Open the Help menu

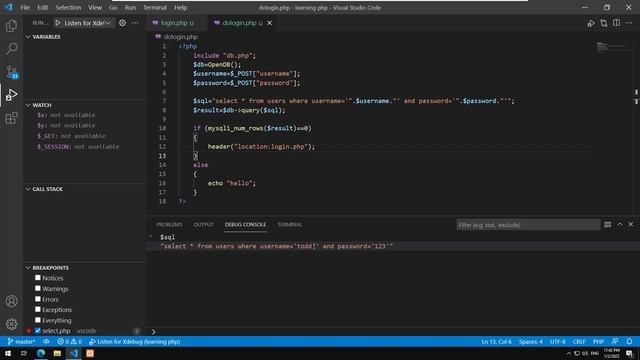(x=180, y=7)
